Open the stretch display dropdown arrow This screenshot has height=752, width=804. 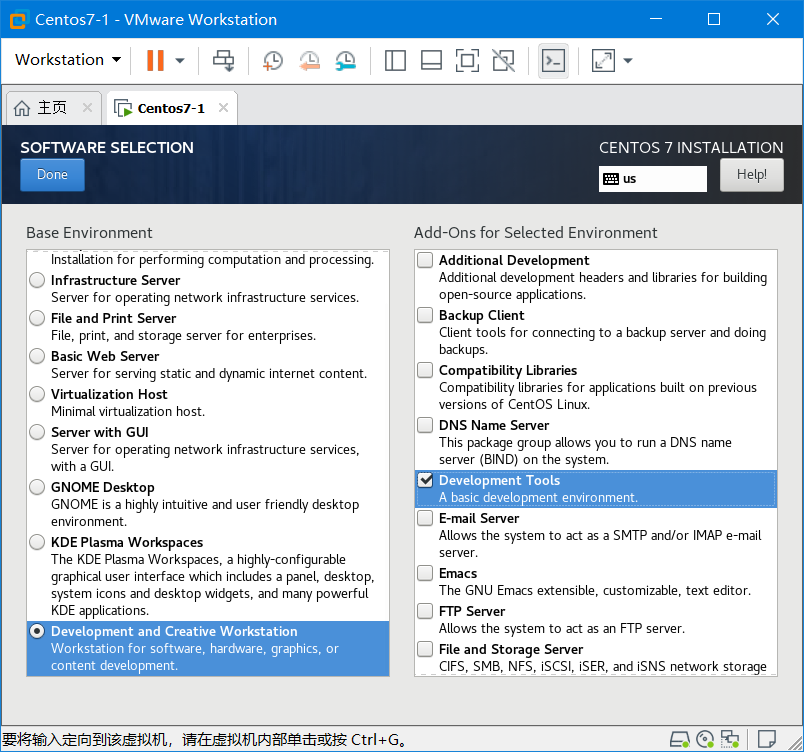point(628,60)
